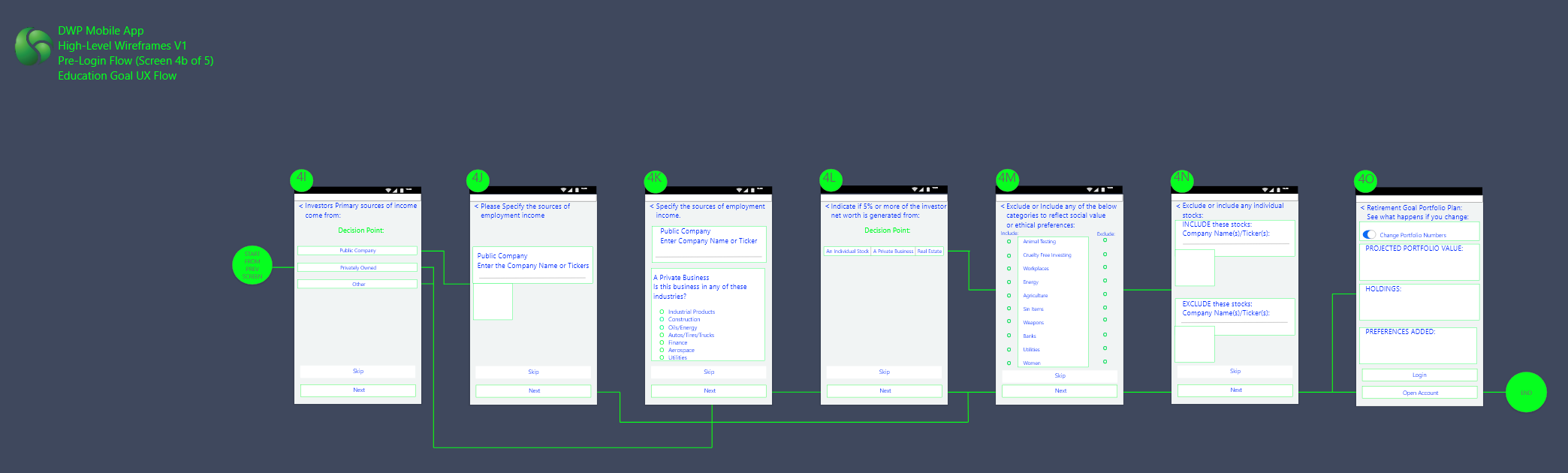Screen dimensions: 1568x473
Task: Click the PROJECTED PORTFOLIO VALUE panel
Action: coord(1419,262)
